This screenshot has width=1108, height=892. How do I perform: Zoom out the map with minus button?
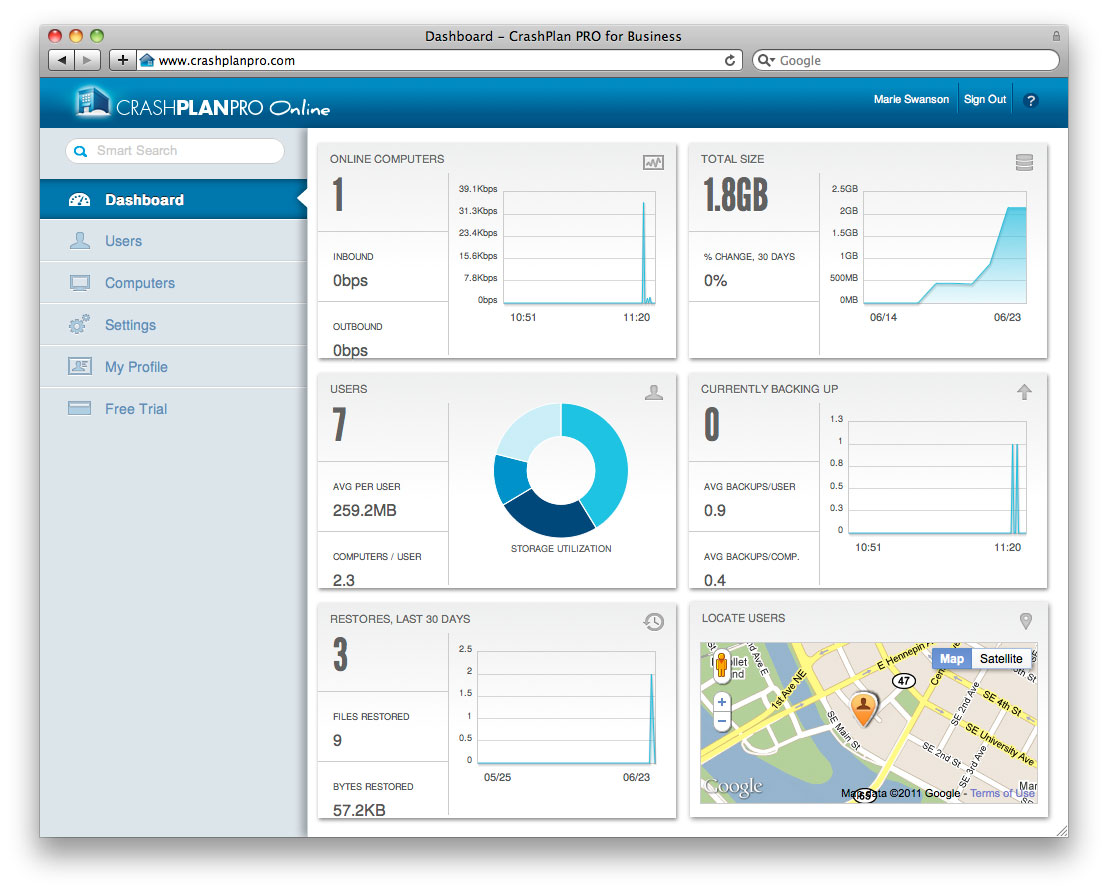pyautogui.click(x=721, y=721)
